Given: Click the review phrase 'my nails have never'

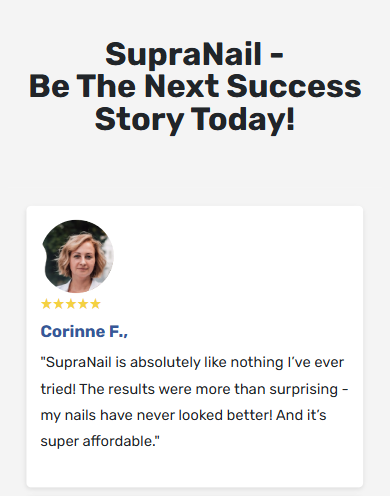Looking at the screenshot, I should coord(108,416).
